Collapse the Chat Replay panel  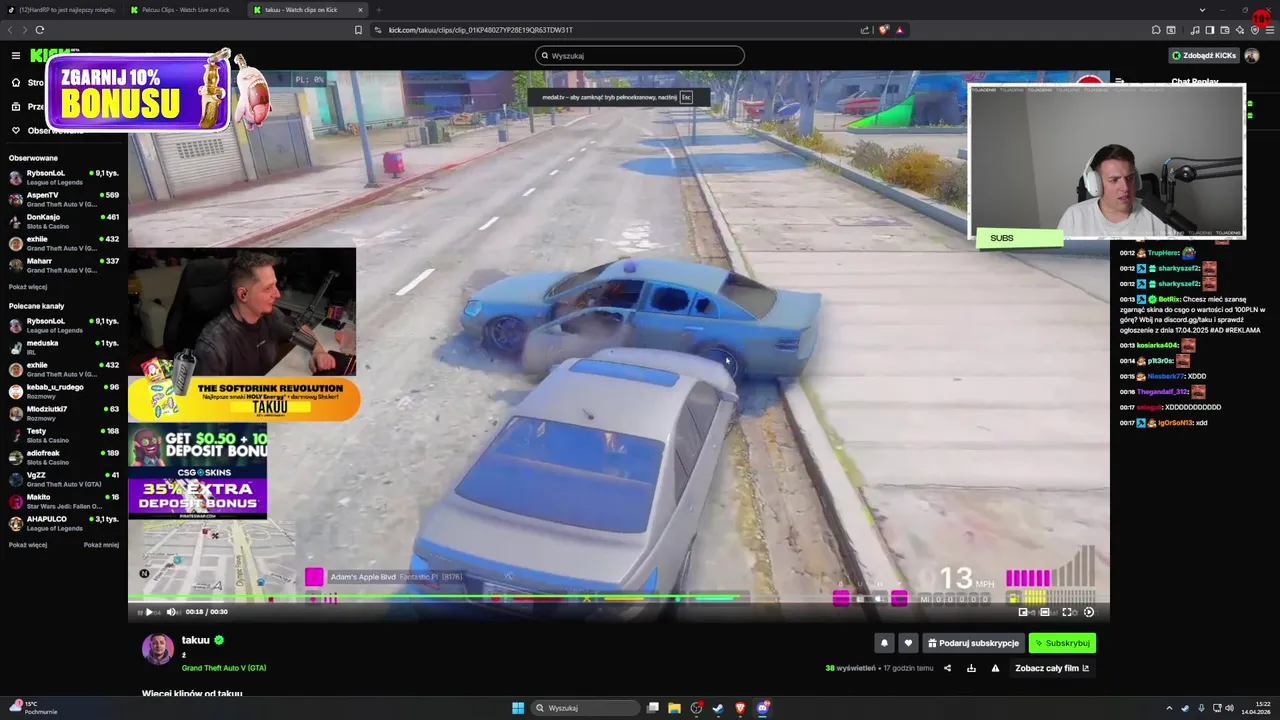click(x=1120, y=82)
